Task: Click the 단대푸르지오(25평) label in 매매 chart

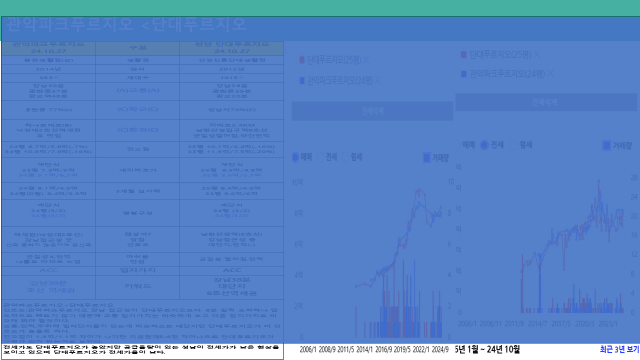Action: [334, 60]
